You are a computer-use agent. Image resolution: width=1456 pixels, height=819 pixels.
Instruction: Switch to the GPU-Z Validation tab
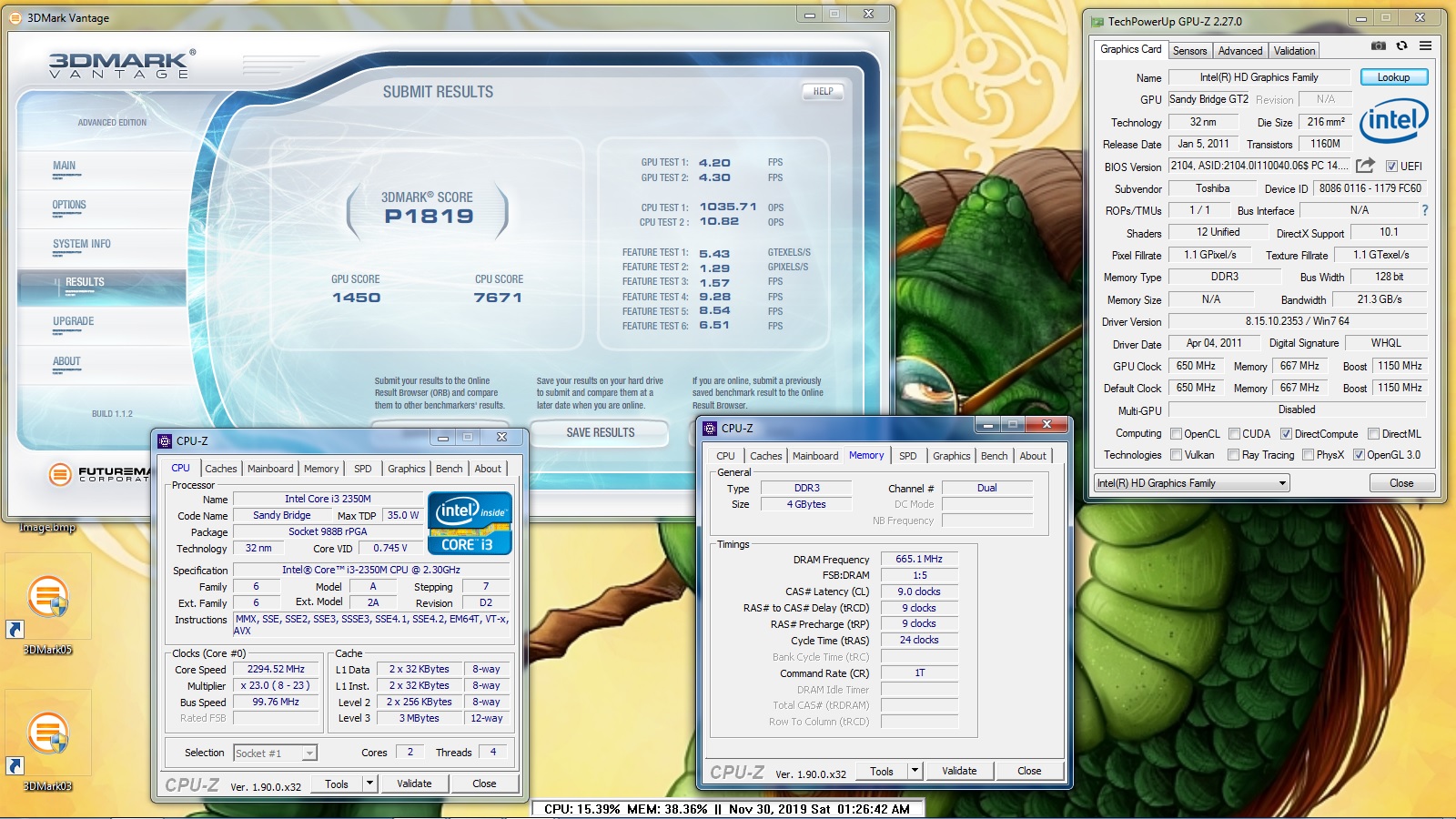1294,51
